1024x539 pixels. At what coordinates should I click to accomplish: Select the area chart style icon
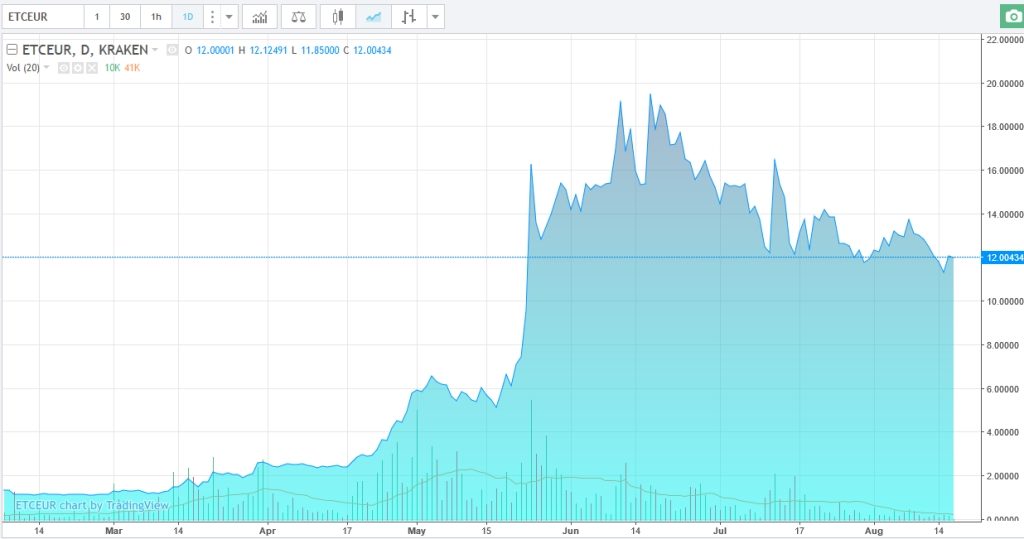coord(373,17)
